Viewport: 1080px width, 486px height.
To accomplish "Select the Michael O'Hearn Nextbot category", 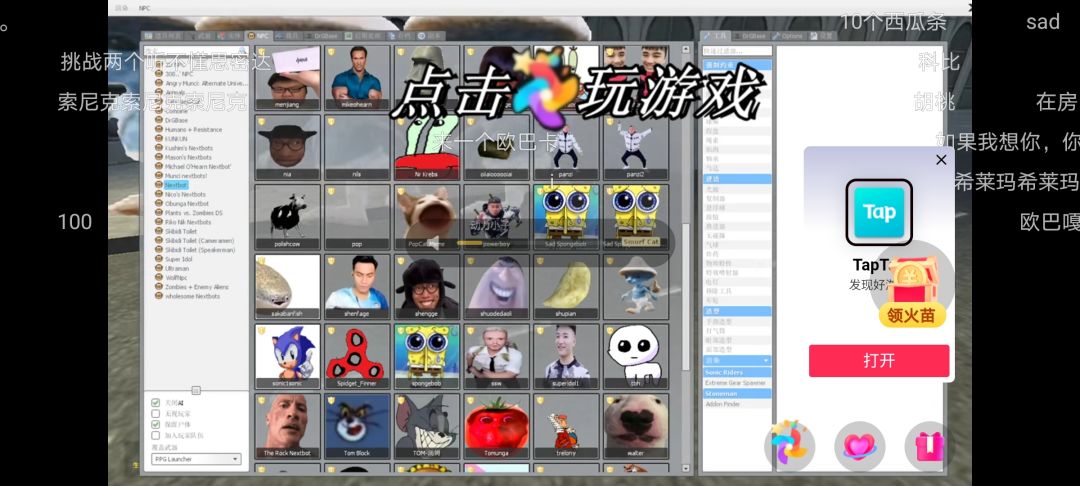I will coord(198,167).
